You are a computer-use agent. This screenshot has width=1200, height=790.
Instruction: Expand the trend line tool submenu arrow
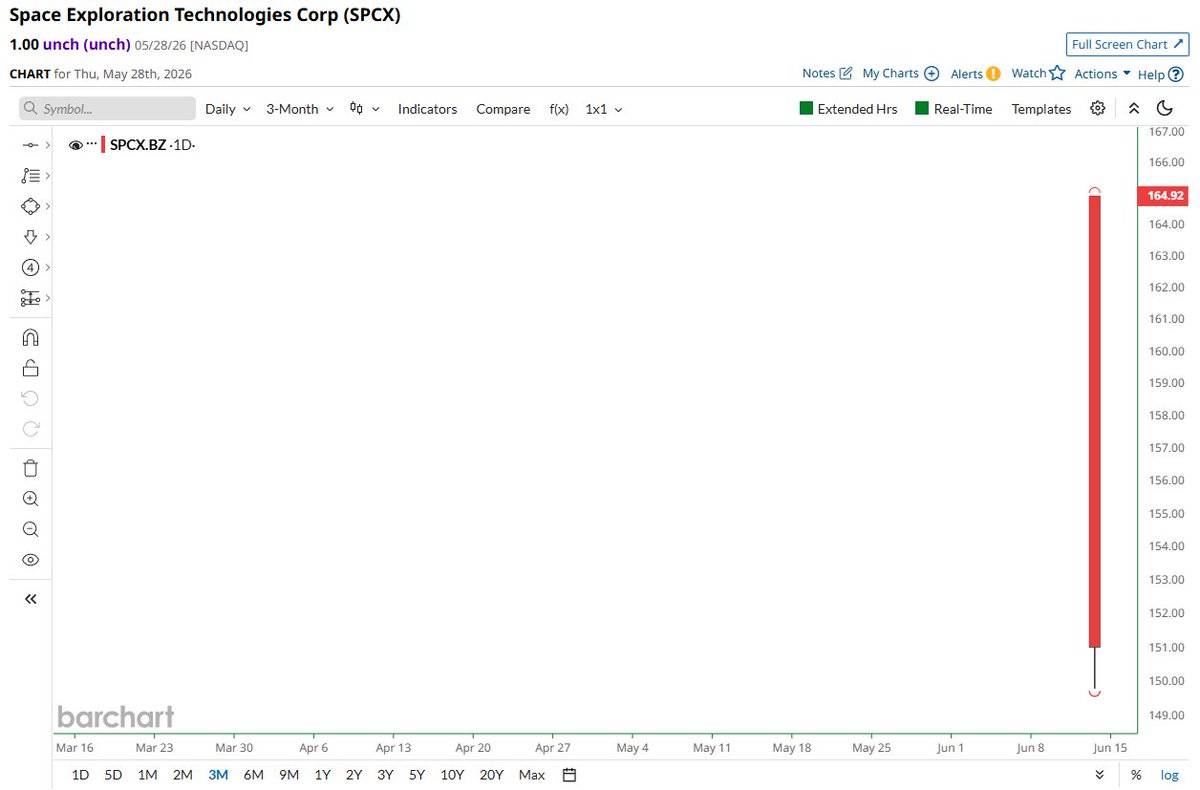(x=47, y=145)
